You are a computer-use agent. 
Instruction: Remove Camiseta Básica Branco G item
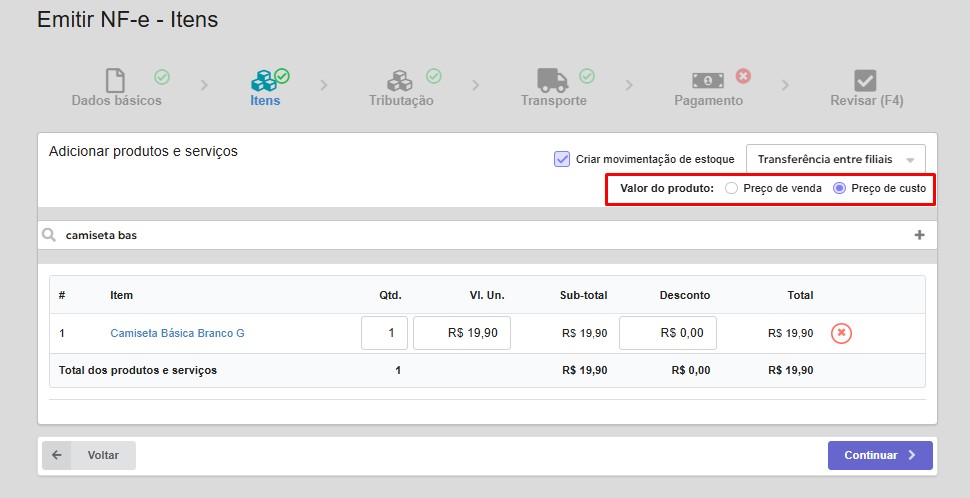[x=841, y=333]
